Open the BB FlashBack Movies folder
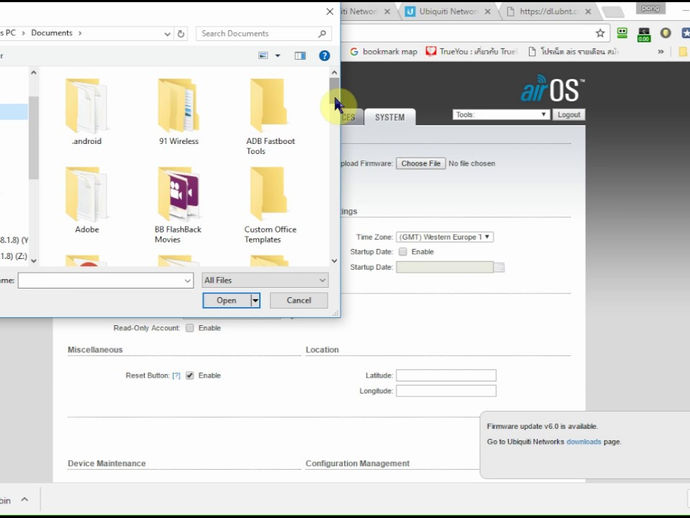Screen dimensions: 690x518 click(x=178, y=205)
